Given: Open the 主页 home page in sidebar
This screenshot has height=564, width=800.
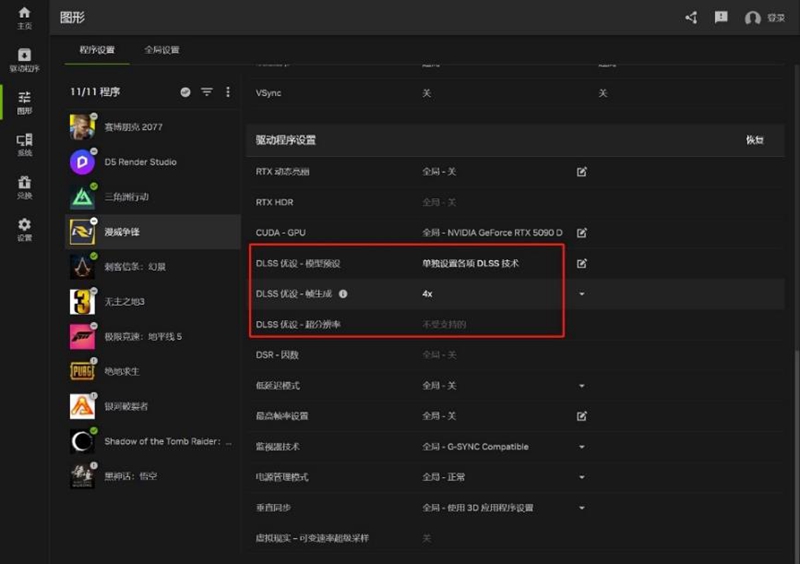Looking at the screenshot, I should tap(24, 16).
